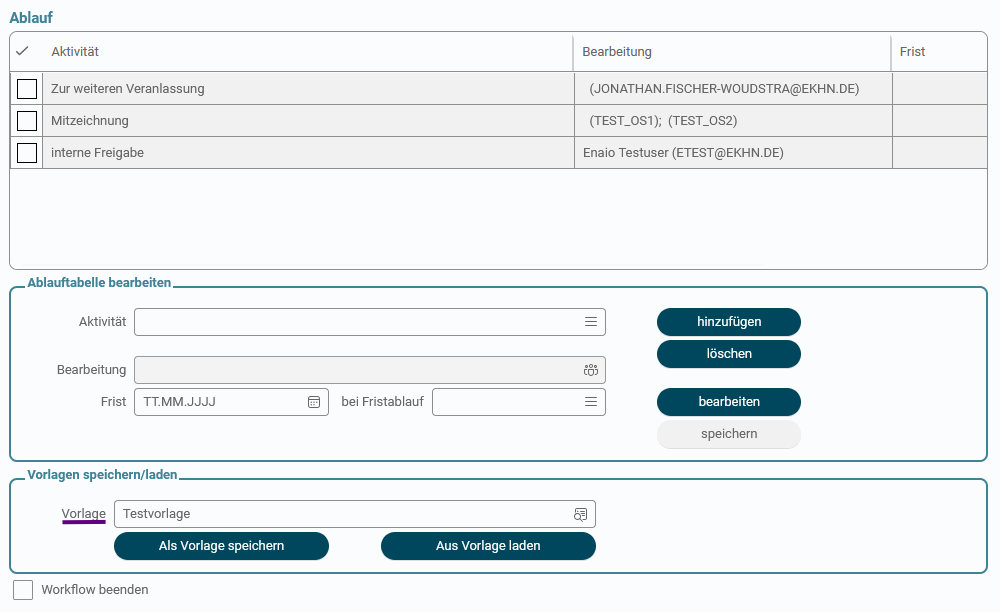The height and width of the screenshot is (612, 1000).
Task: Click the 'bearbeiten' button
Action: (x=729, y=402)
